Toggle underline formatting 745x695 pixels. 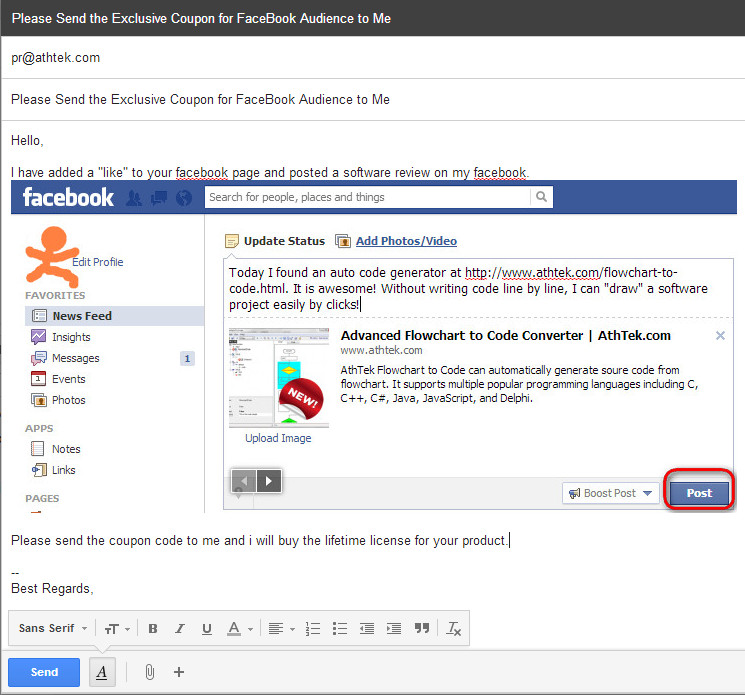[207, 628]
